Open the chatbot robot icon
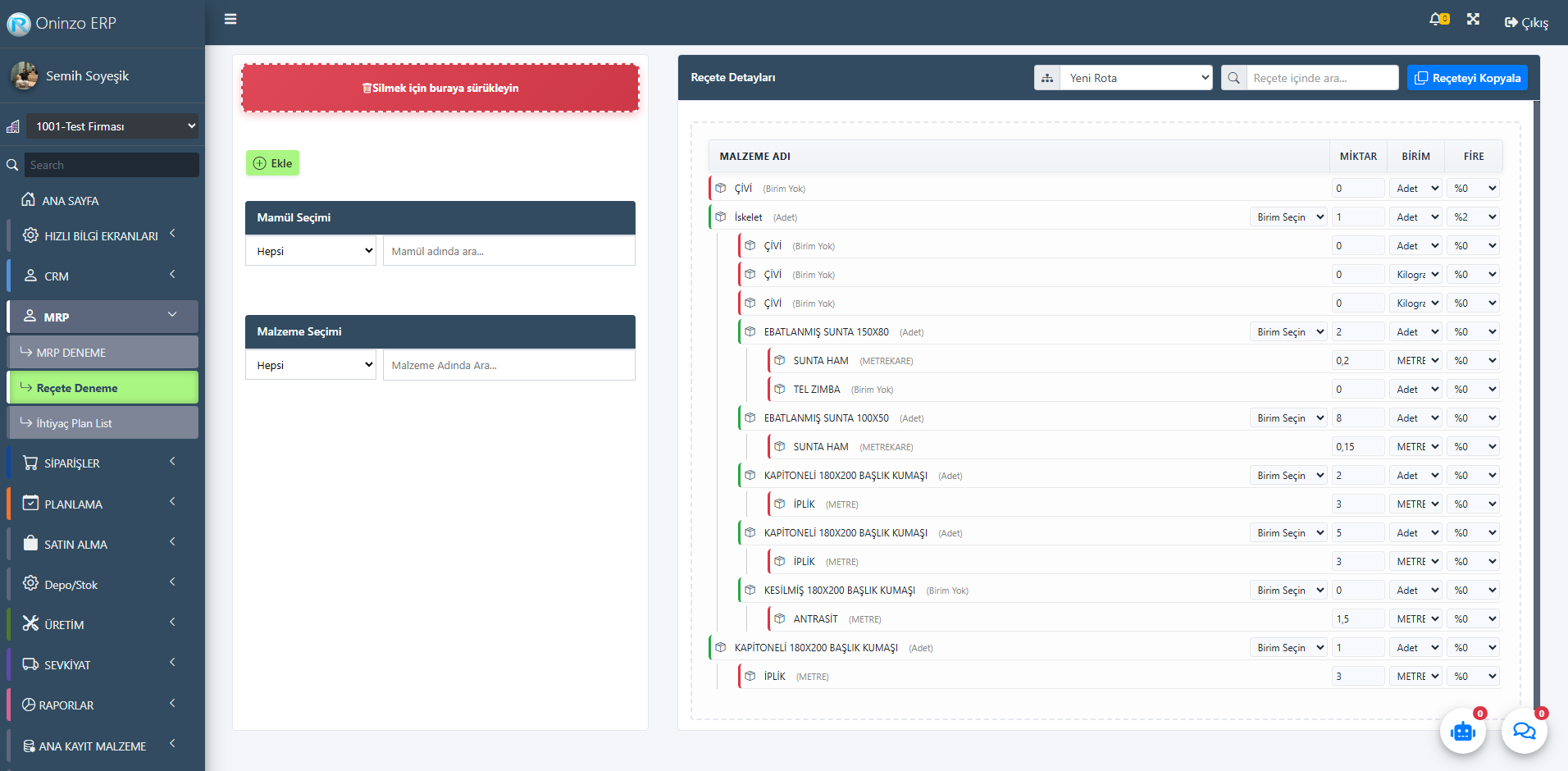The width and height of the screenshot is (1568, 771). [1462, 731]
